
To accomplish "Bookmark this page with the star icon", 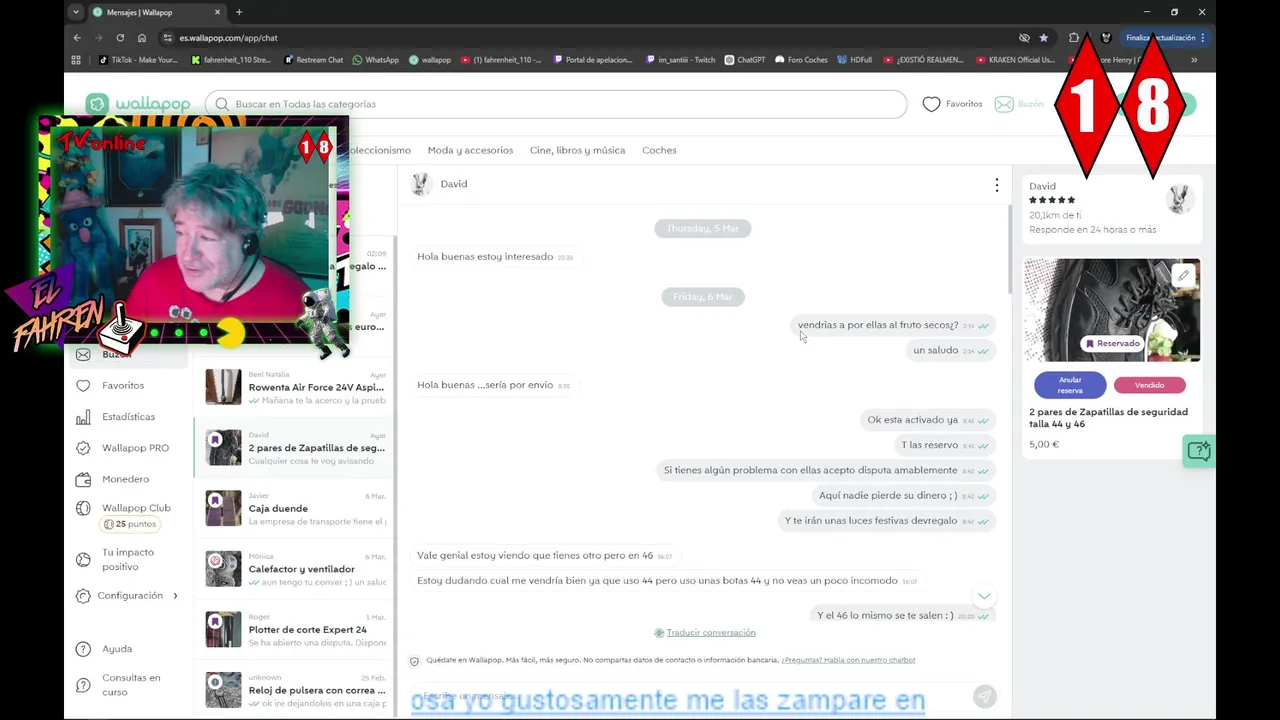I will pos(1044,38).
